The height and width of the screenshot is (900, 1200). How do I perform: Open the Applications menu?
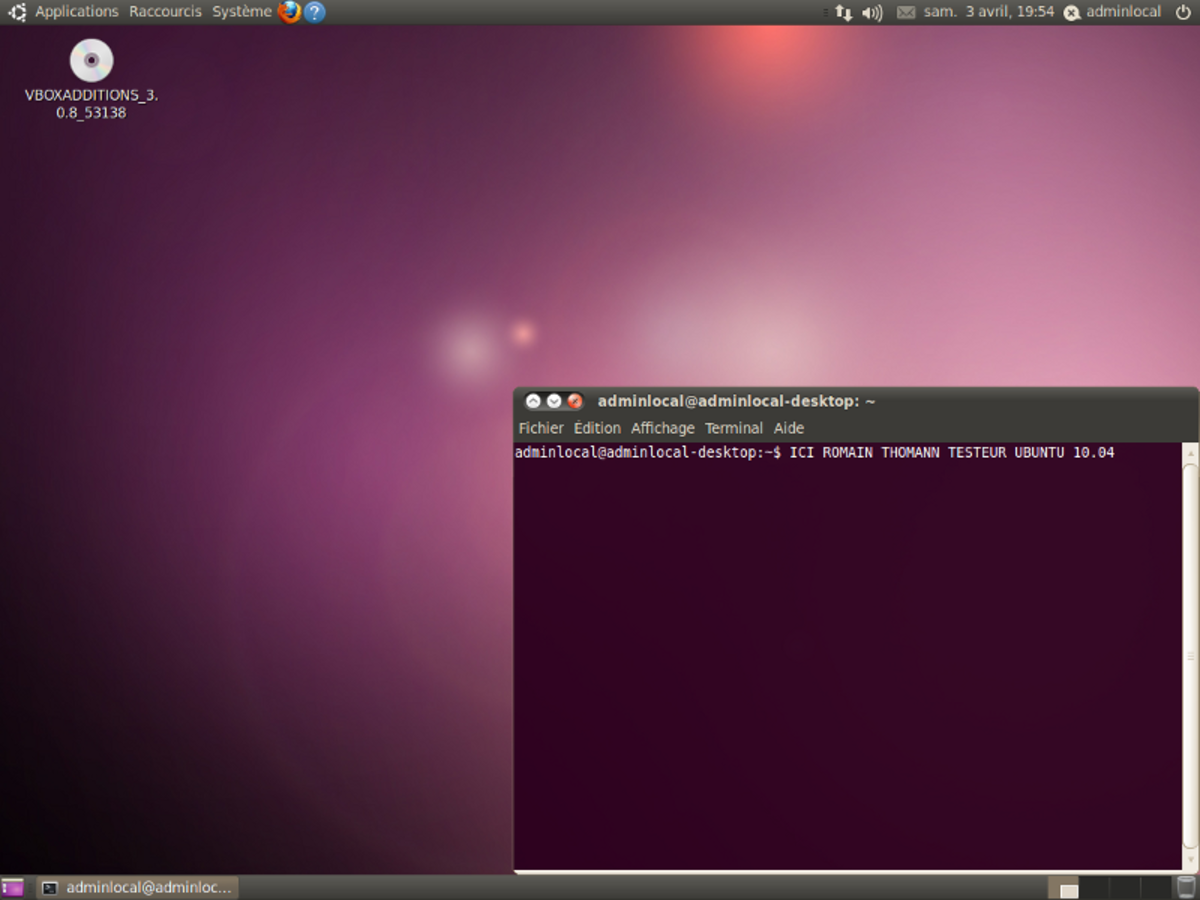coord(77,12)
